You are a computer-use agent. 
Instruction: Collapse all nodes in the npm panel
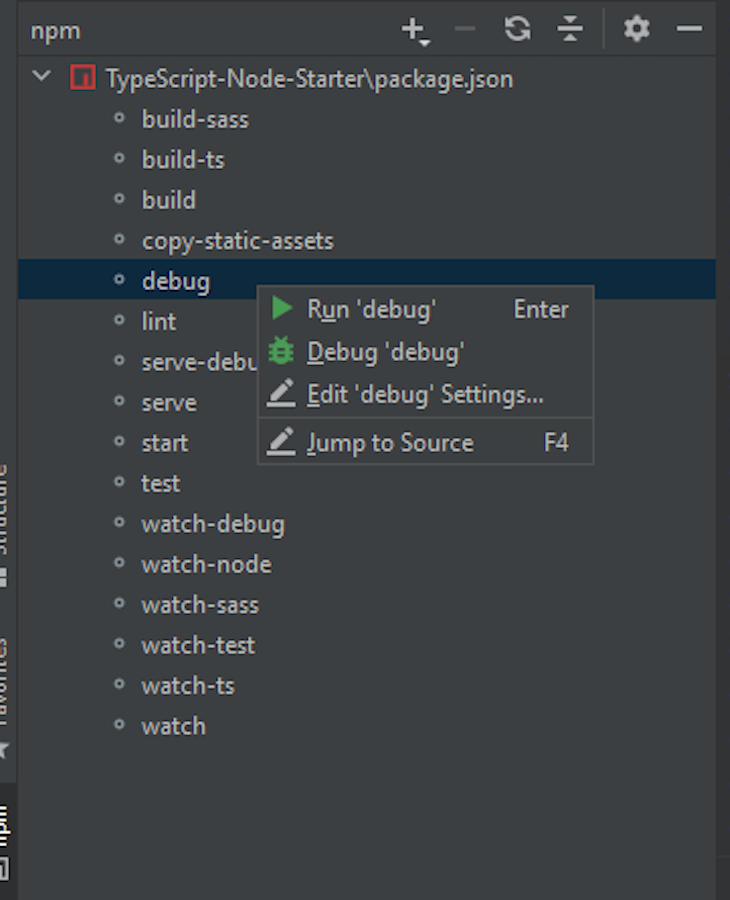point(570,30)
